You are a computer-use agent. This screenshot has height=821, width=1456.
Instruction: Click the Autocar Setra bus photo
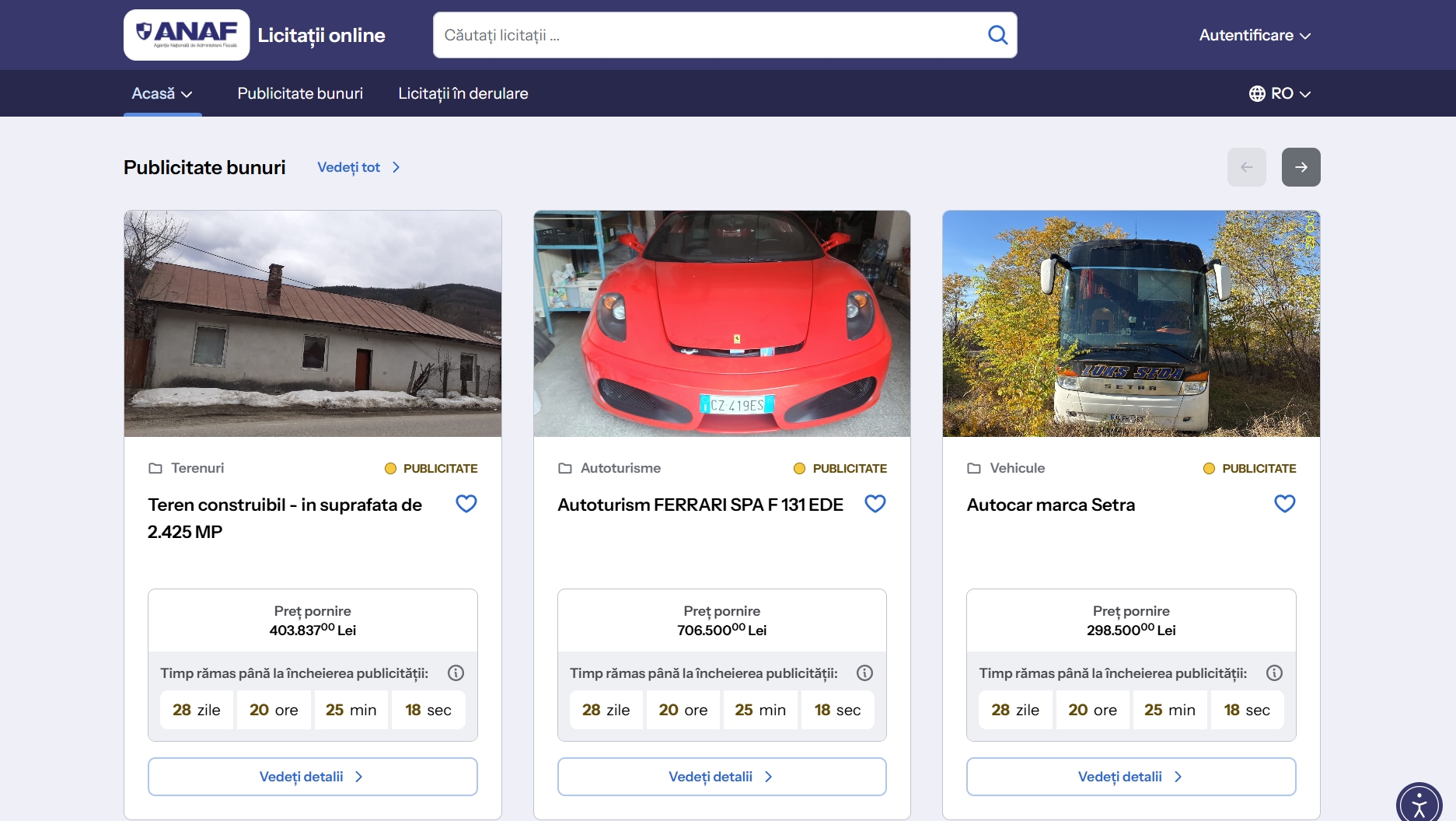tap(1131, 323)
